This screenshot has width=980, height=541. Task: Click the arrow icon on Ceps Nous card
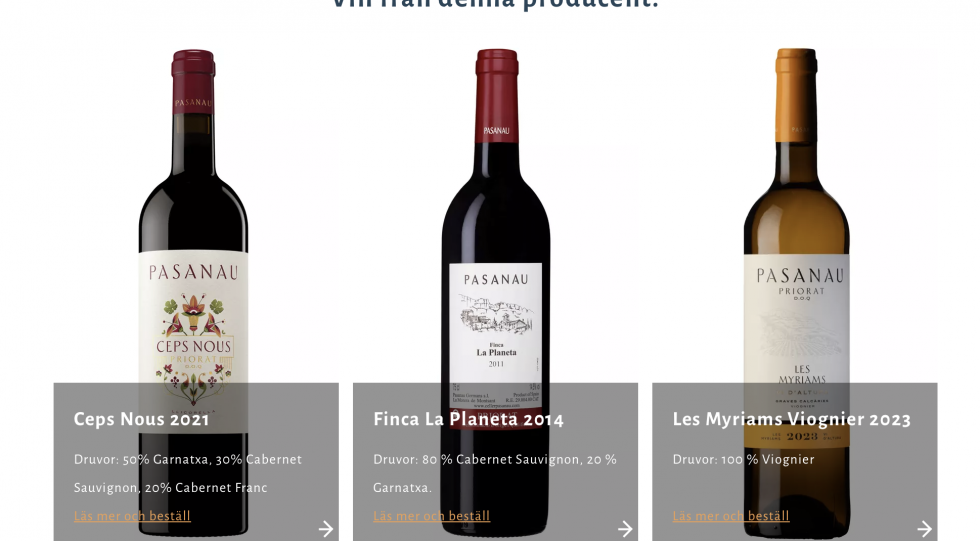[326, 529]
